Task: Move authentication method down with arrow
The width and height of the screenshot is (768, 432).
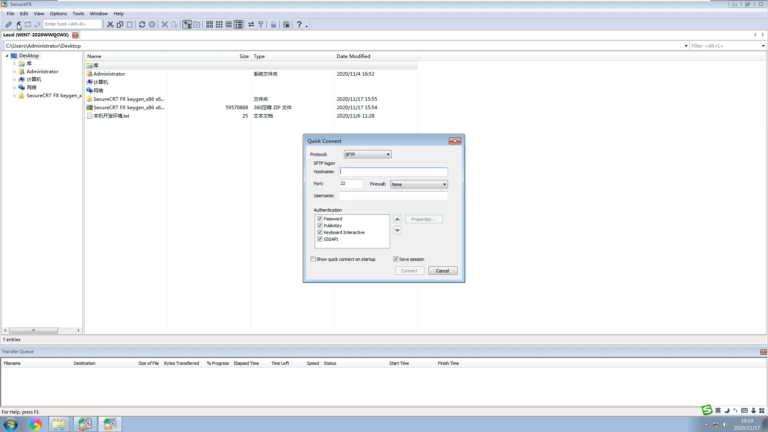Action: [x=397, y=230]
